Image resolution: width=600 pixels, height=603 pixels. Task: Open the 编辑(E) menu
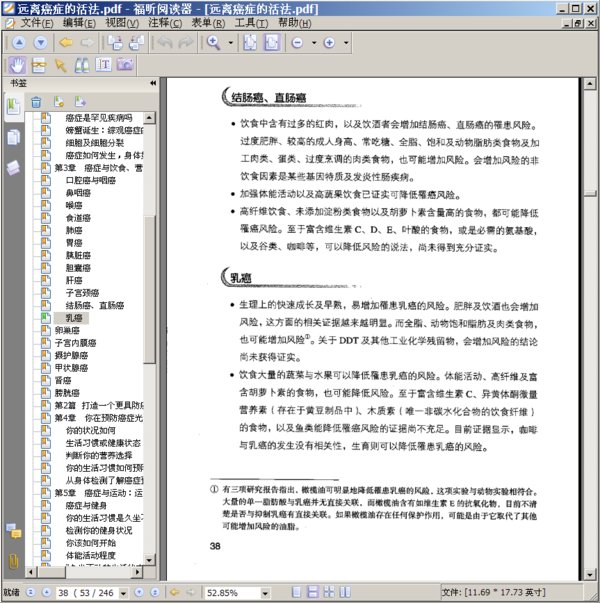80,23
